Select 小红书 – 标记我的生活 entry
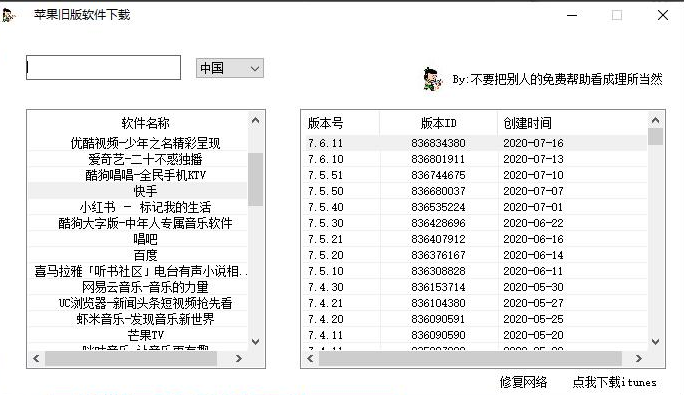The height and width of the screenshot is (395, 684). 138,207
